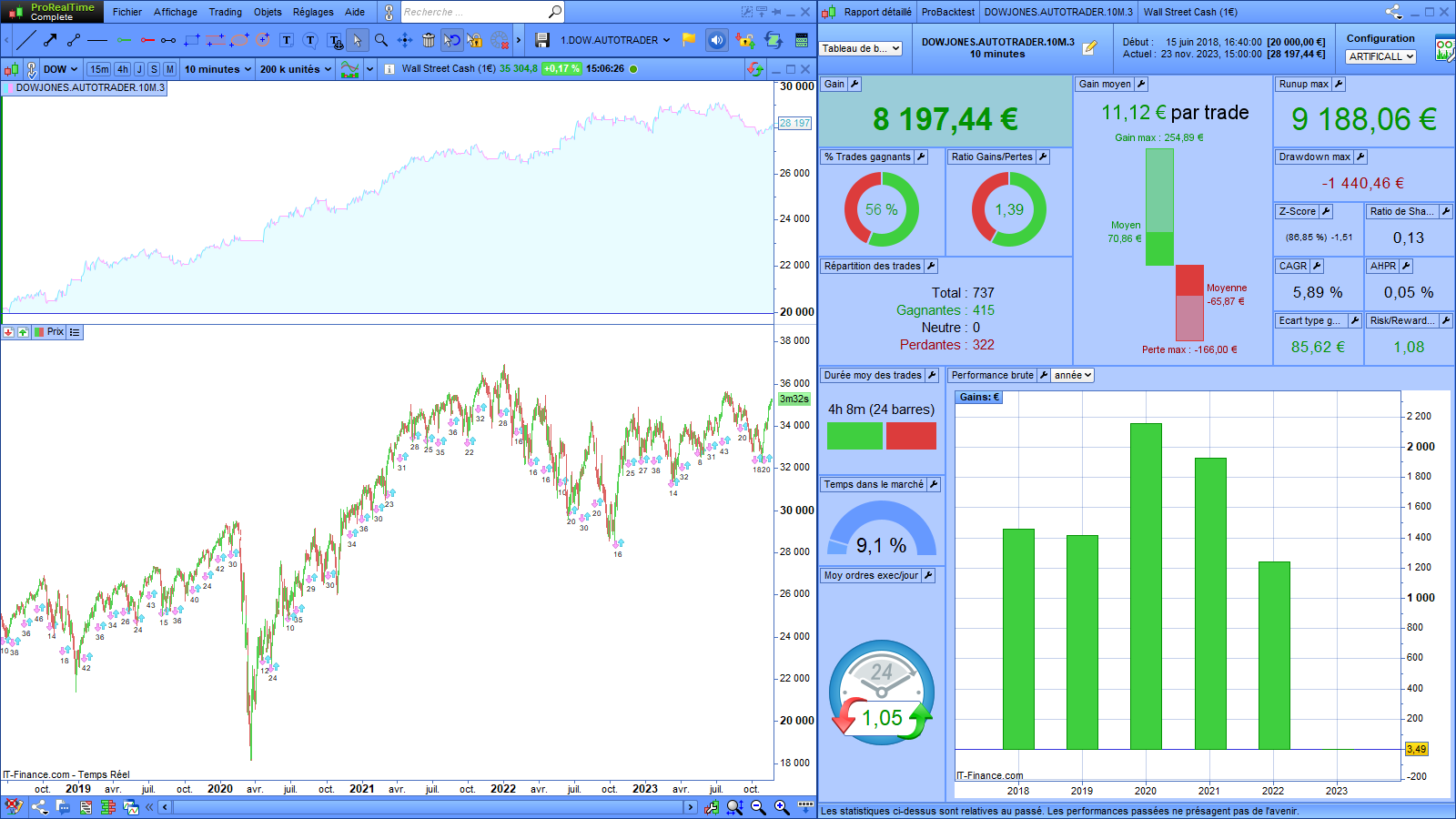Click the chain link icon beside the search field

click(389, 12)
